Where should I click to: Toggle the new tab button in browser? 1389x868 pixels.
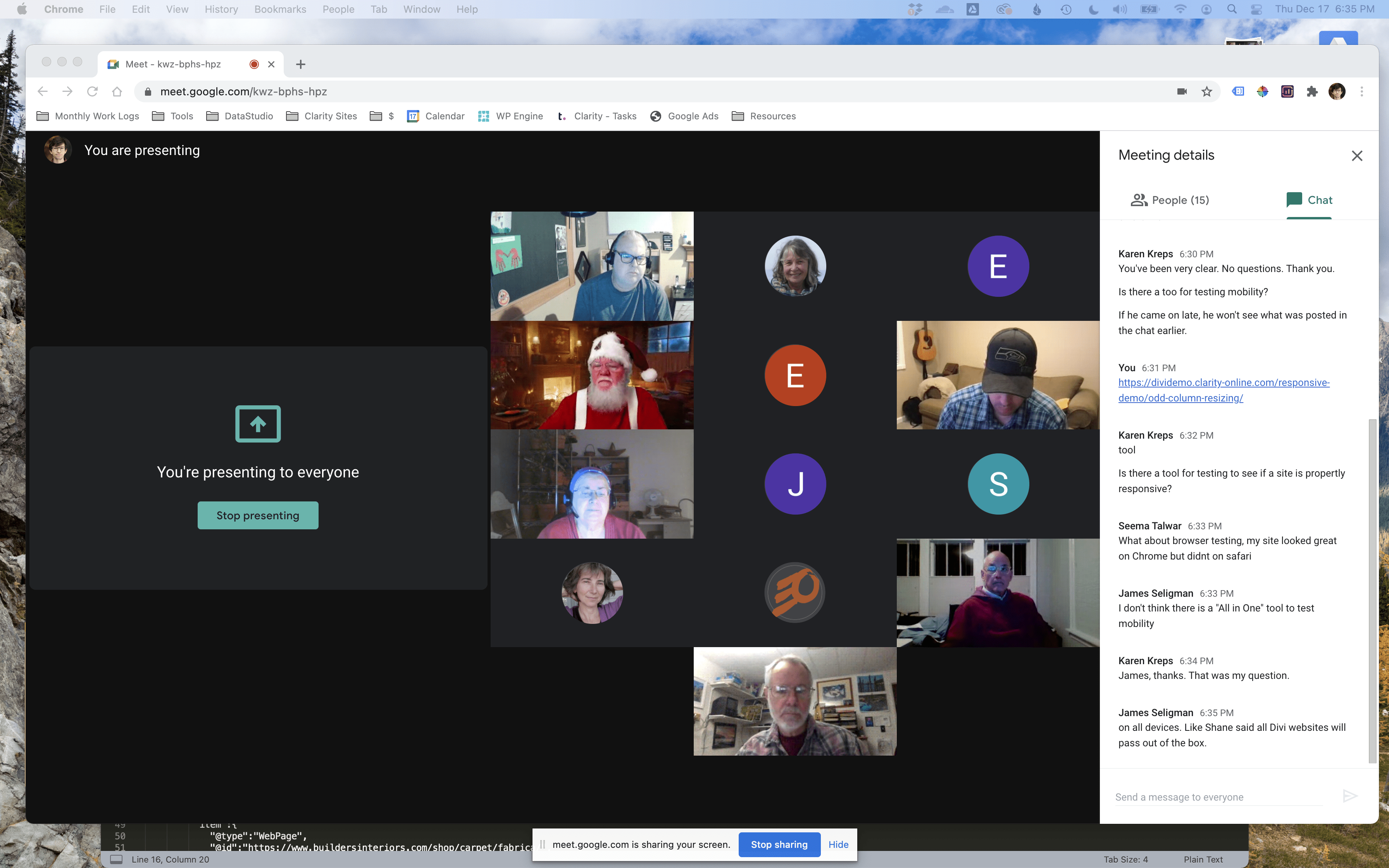click(x=301, y=64)
